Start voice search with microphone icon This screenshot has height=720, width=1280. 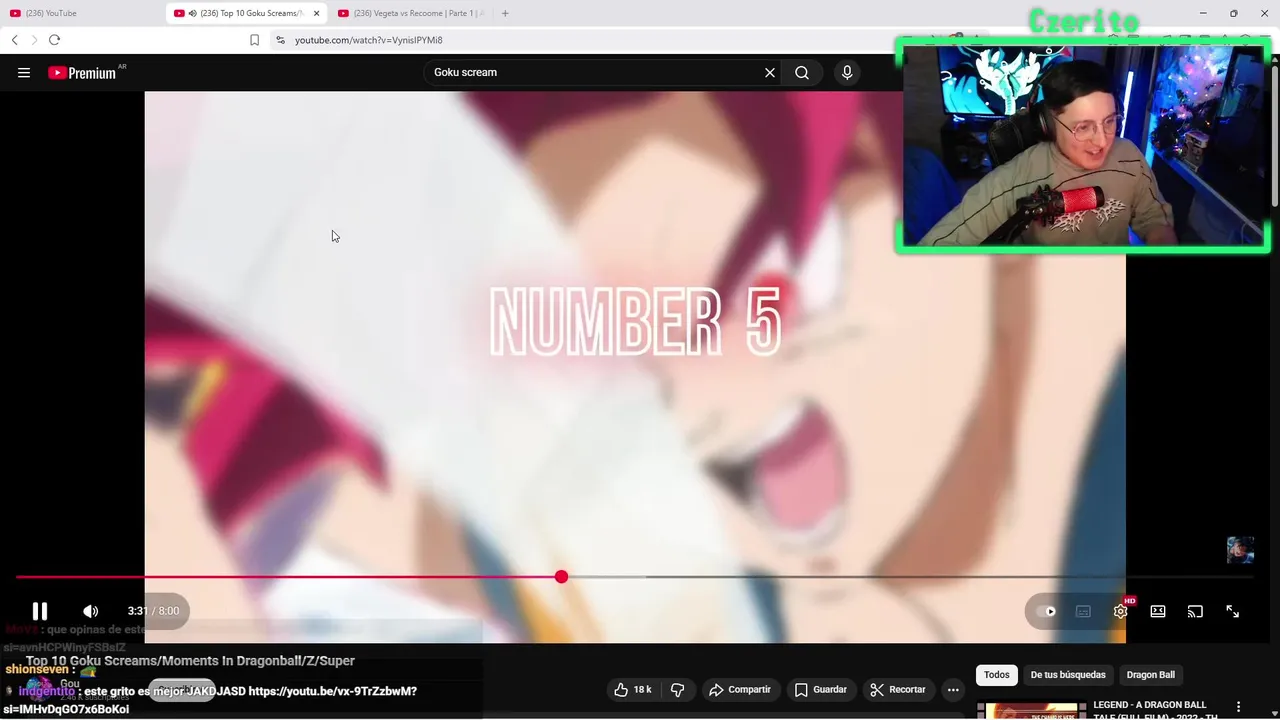(x=847, y=73)
